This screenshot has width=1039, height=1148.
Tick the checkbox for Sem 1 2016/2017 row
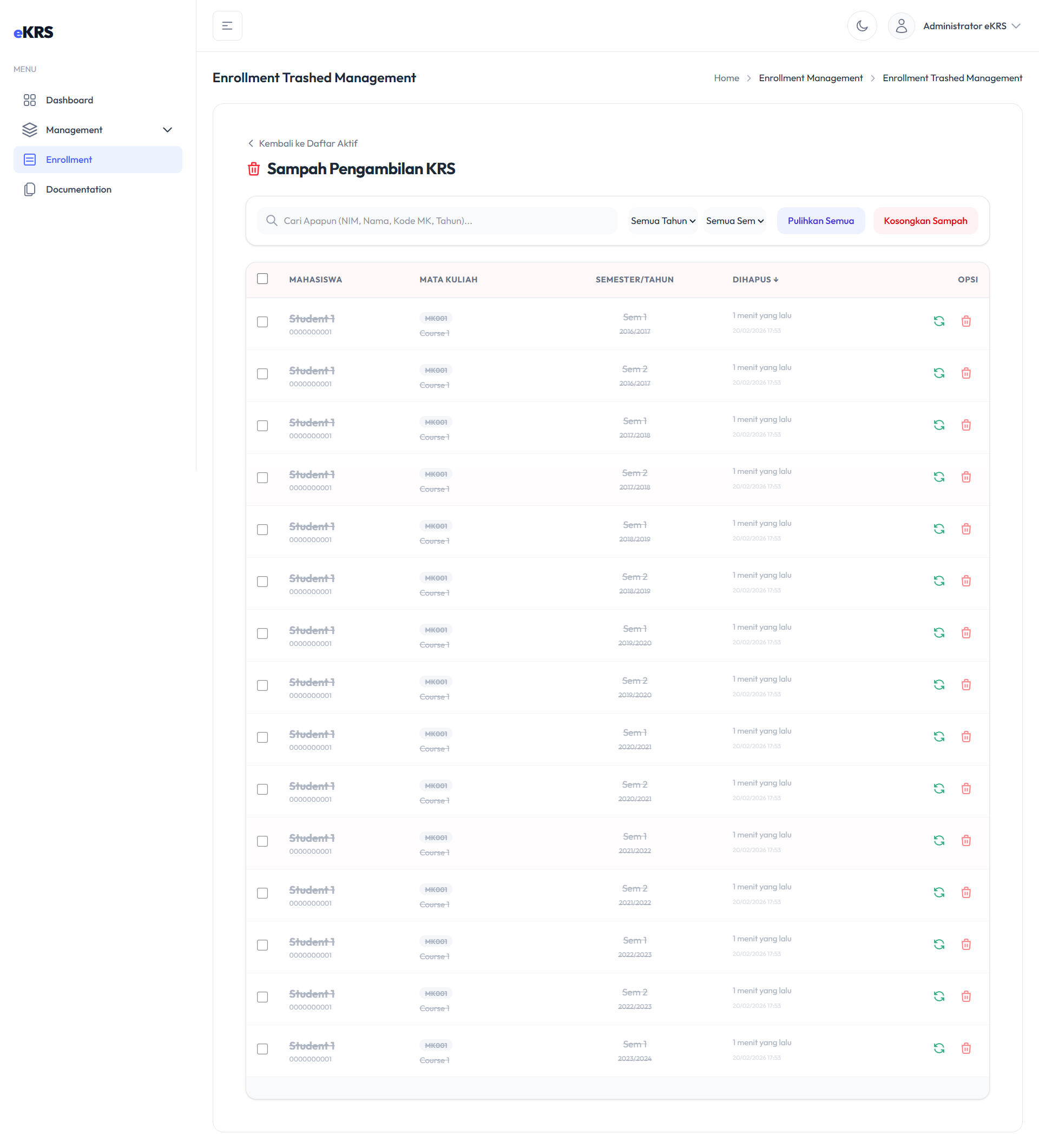[x=262, y=322]
